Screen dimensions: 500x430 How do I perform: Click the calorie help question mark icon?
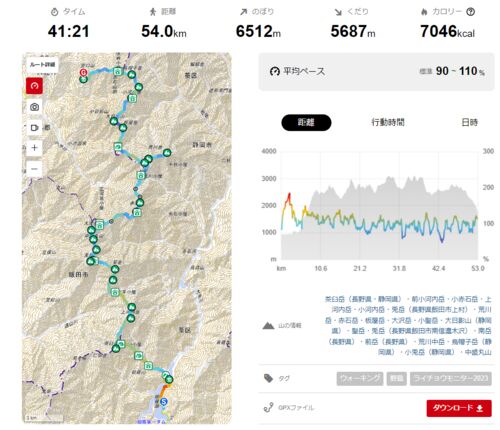coord(470,12)
